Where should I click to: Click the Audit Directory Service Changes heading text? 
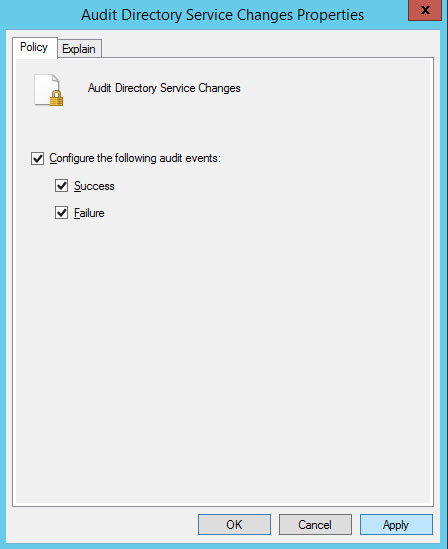coord(164,88)
